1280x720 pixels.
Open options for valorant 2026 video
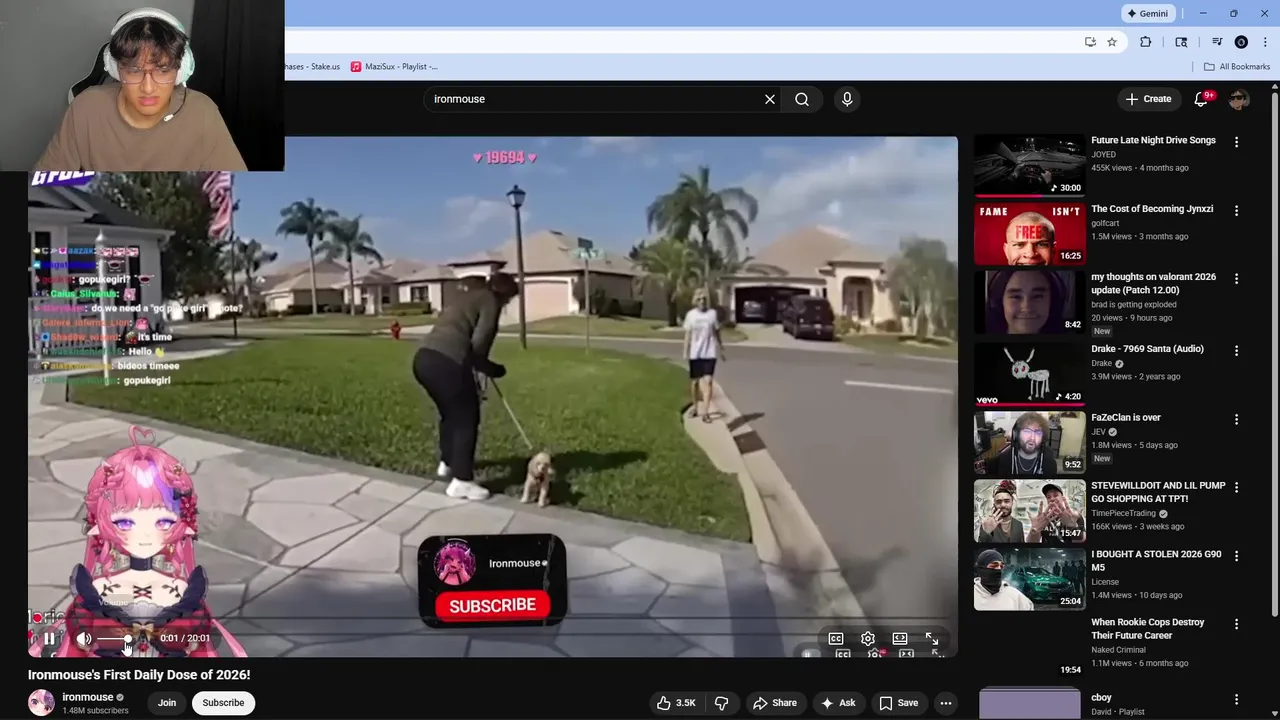(1236, 279)
